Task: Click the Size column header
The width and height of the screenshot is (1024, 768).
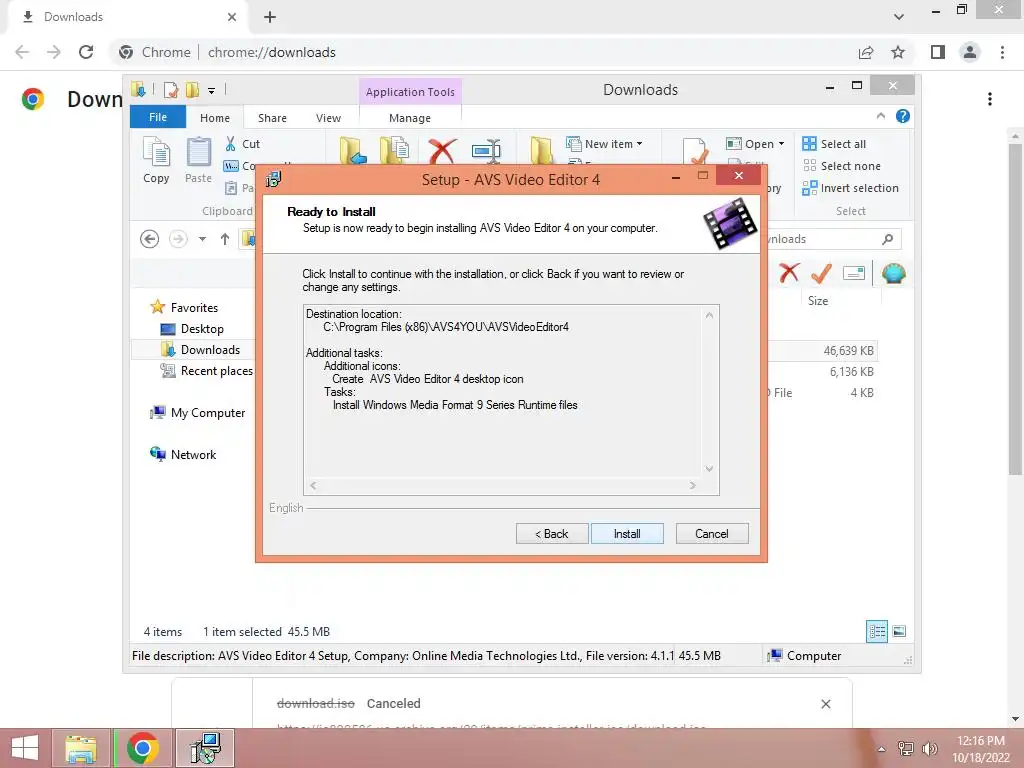Action: [818, 300]
